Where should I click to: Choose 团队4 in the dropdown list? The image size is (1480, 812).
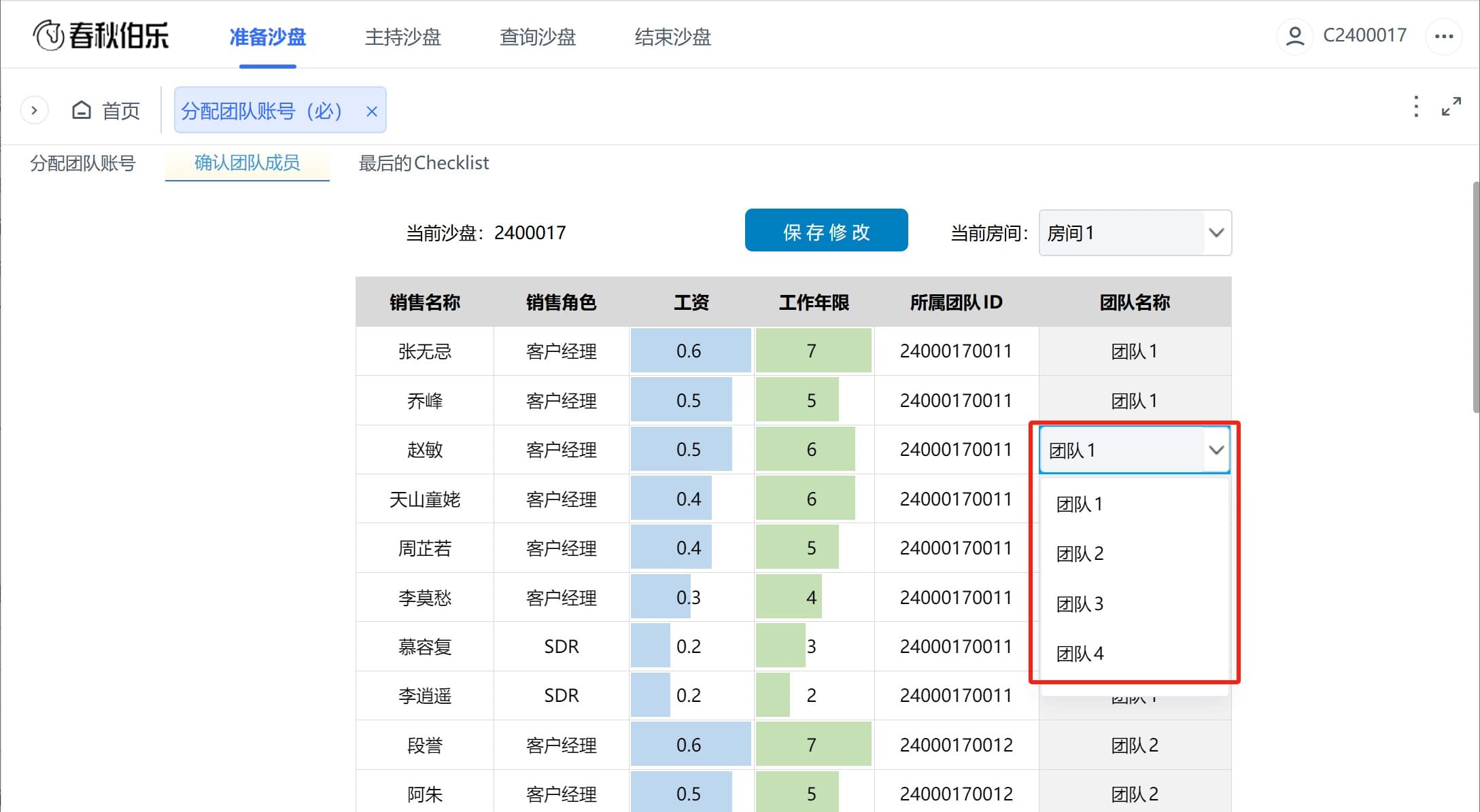(x=1135, y=654)
